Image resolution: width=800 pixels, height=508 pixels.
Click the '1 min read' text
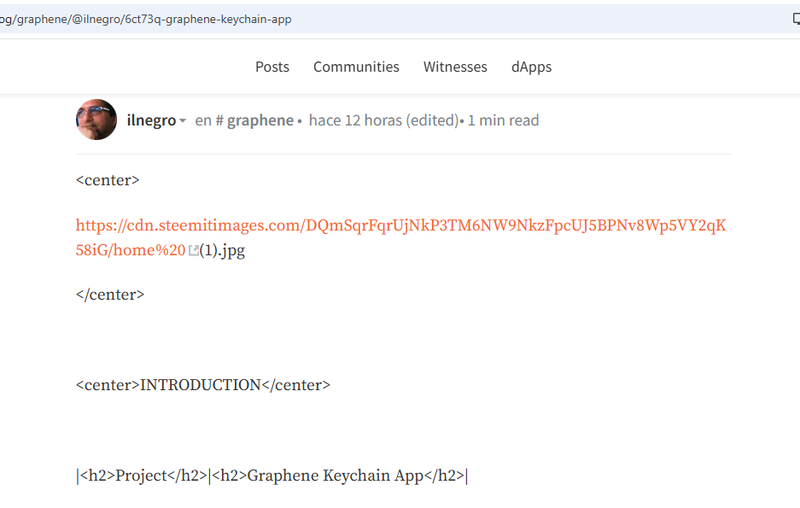coord(503,120)
